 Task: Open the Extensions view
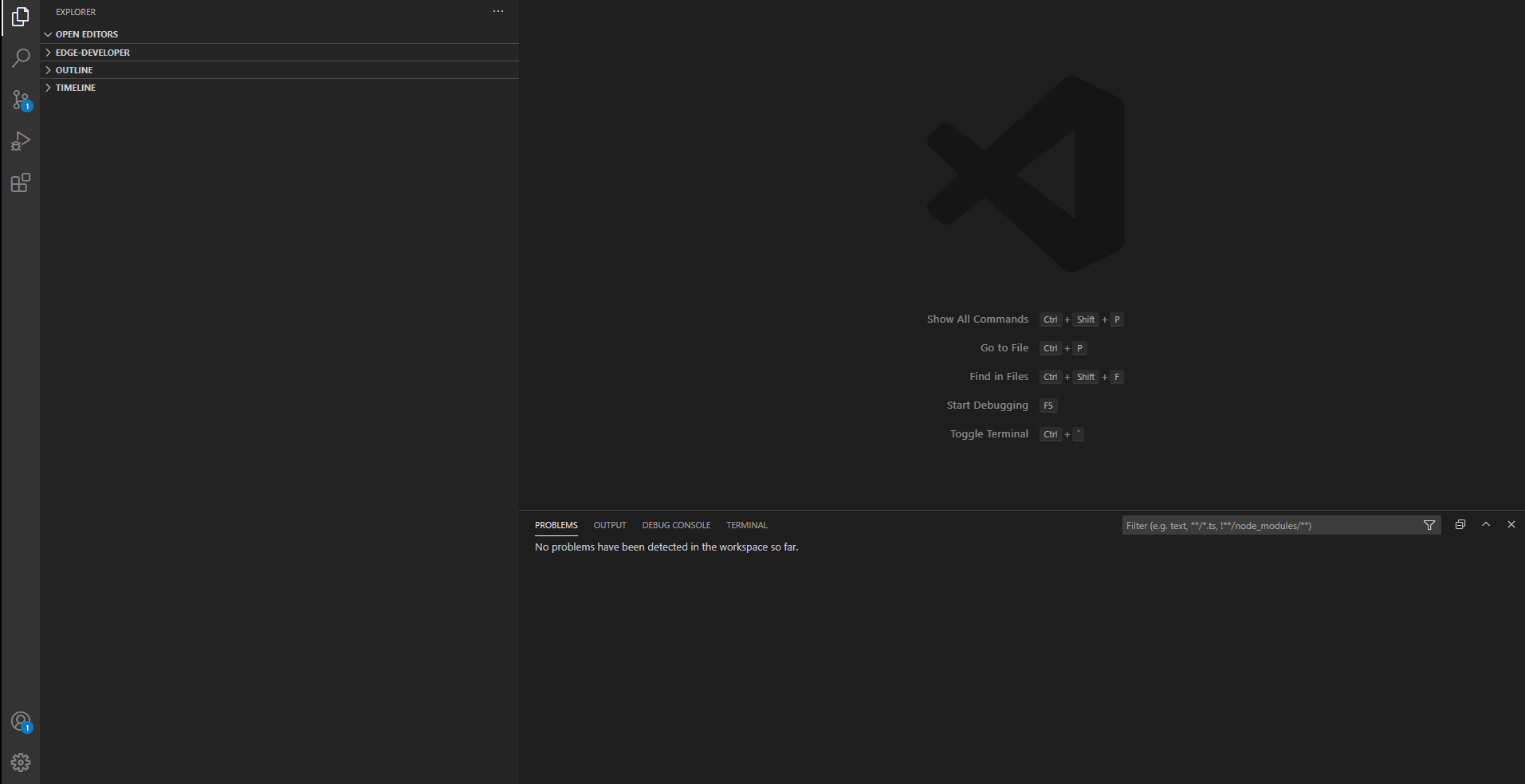[21, 183]
